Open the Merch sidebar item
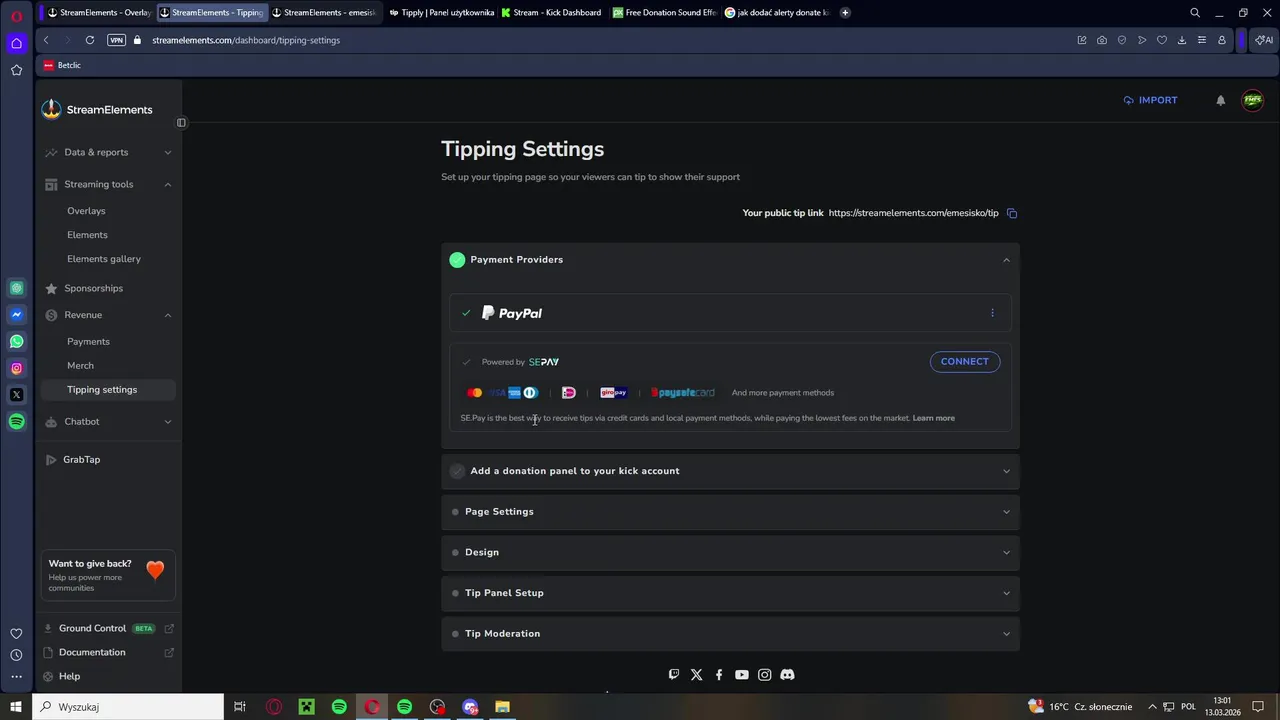Image resolution: width=1280 pixels, height=720 pixels. click(80, 366)
